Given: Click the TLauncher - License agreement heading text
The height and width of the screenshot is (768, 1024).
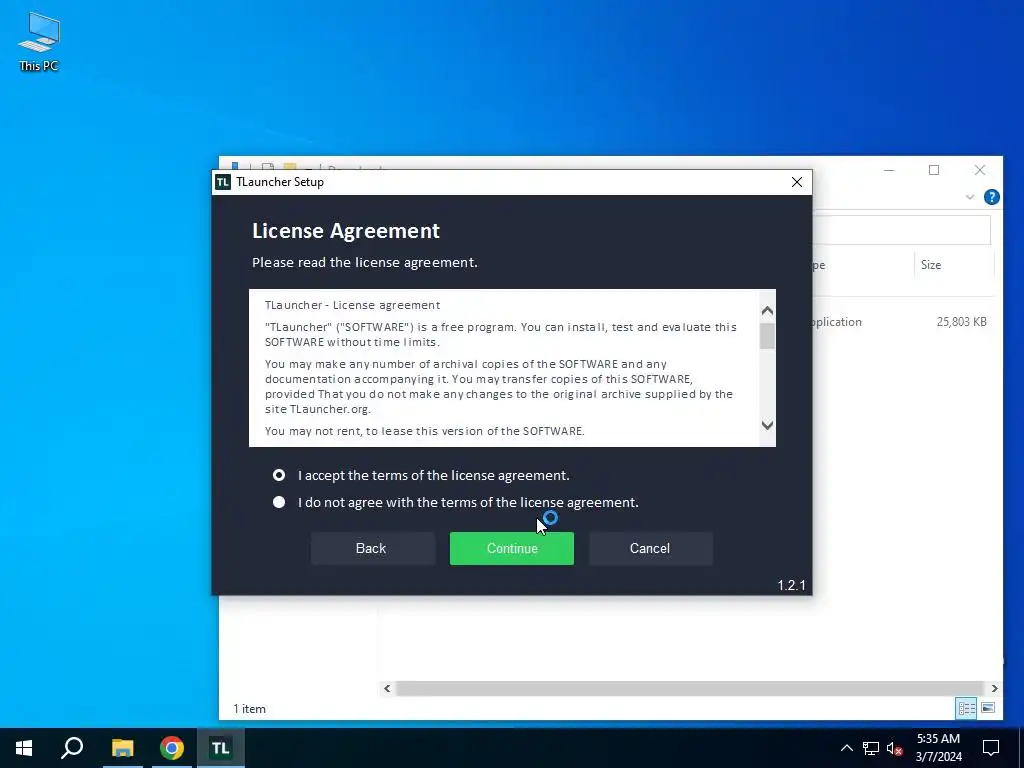Looking at the screenshot, I should click(x=353, y=305).
